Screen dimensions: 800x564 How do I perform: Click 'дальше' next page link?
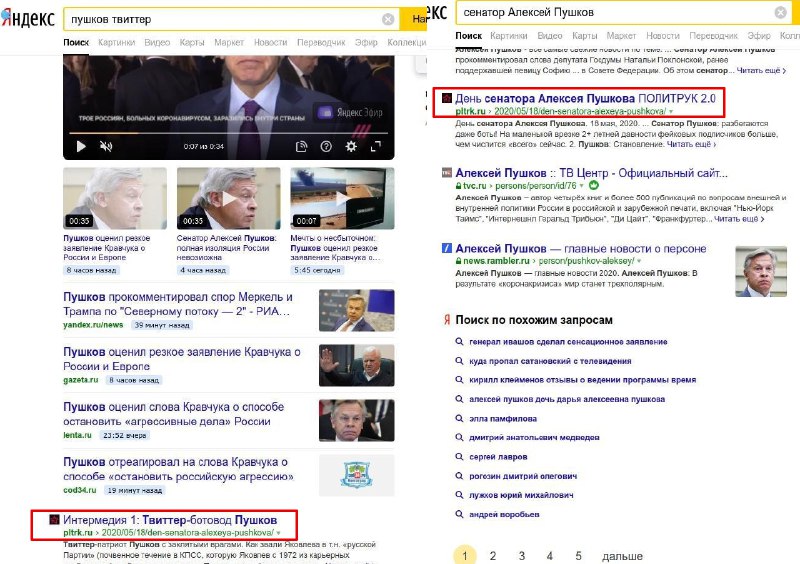point(622,556)
